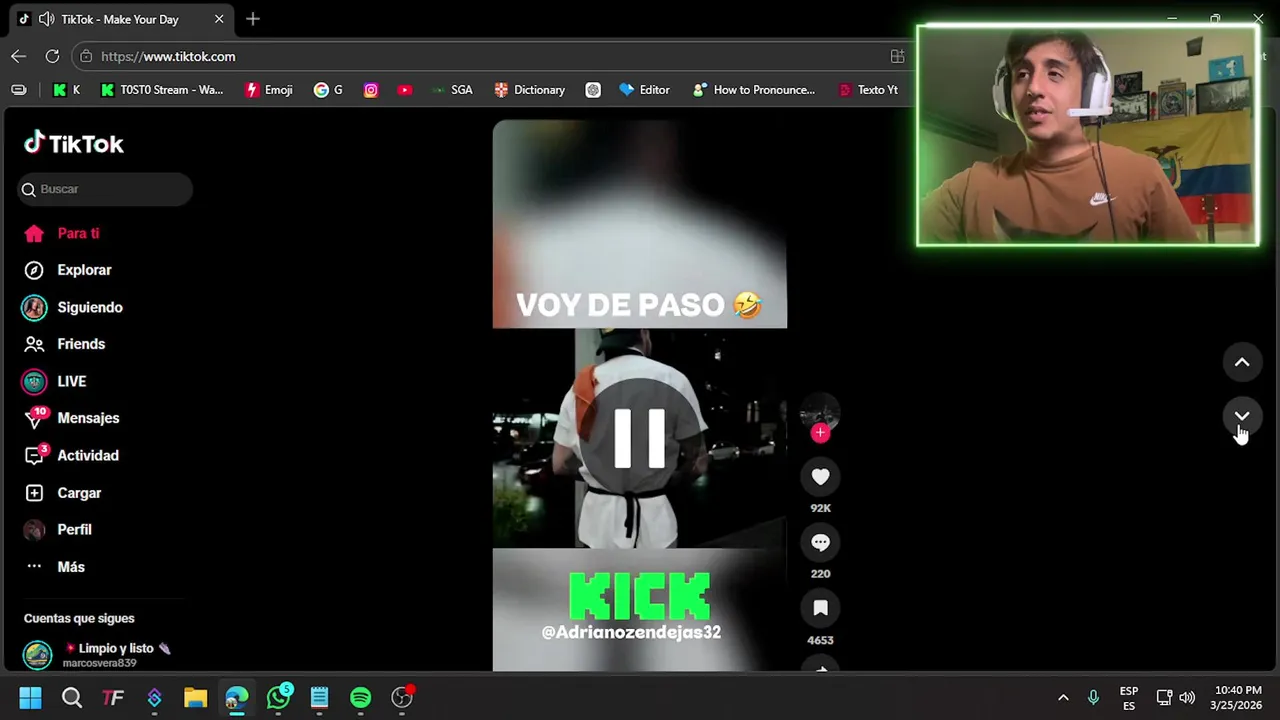1280x720 pixels.
Task: Open WhatsApp from the taskbar
Action: pos(279,698)
